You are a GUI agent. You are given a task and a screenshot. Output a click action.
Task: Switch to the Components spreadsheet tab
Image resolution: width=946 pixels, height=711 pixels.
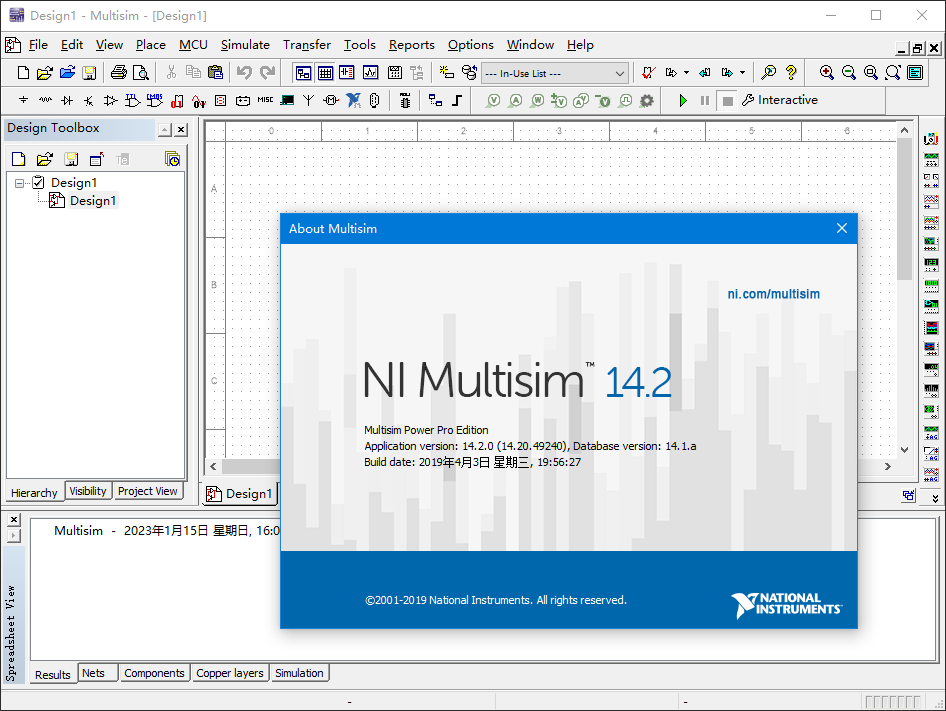154,673
